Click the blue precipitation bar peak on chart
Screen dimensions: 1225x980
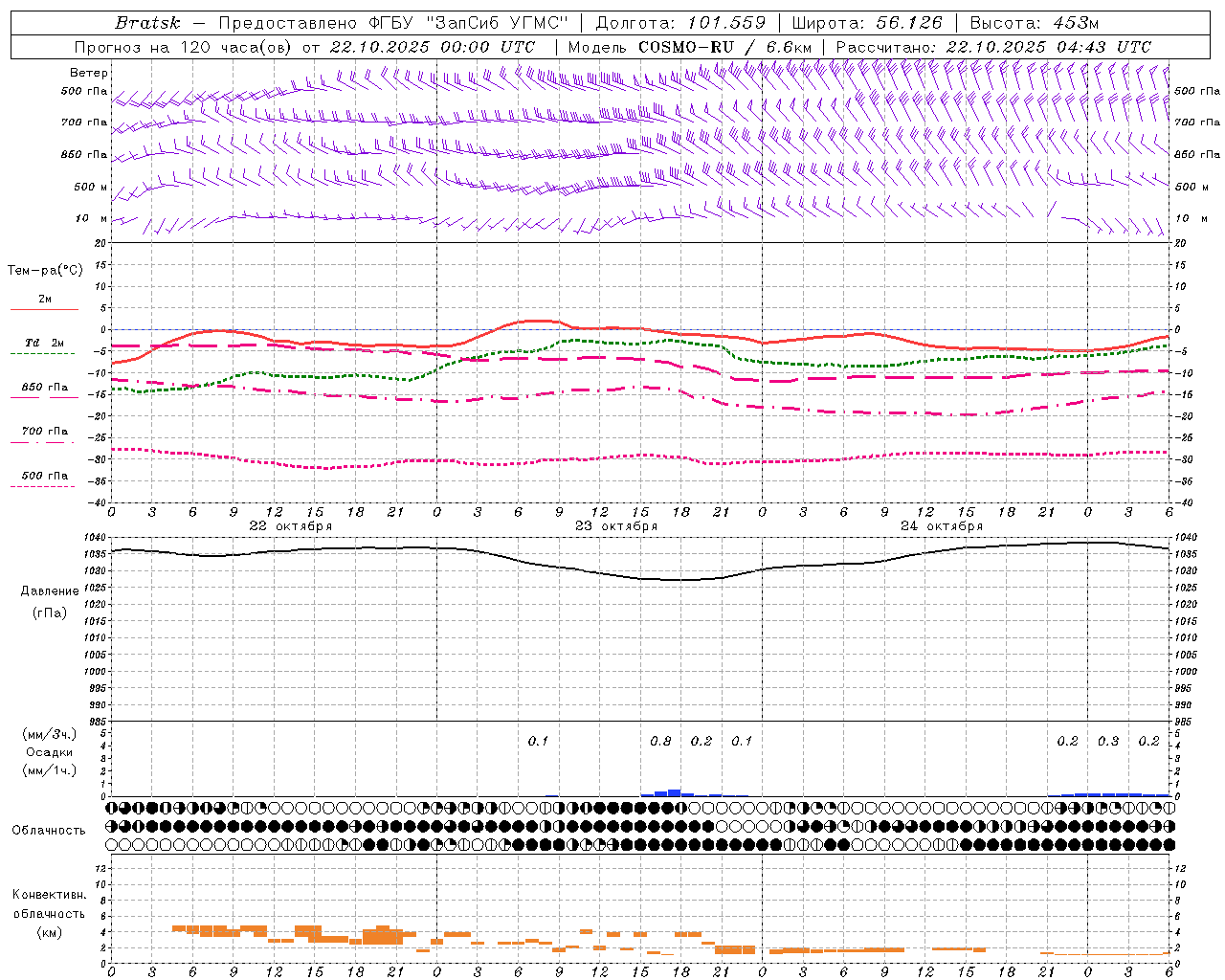[675, 792]
